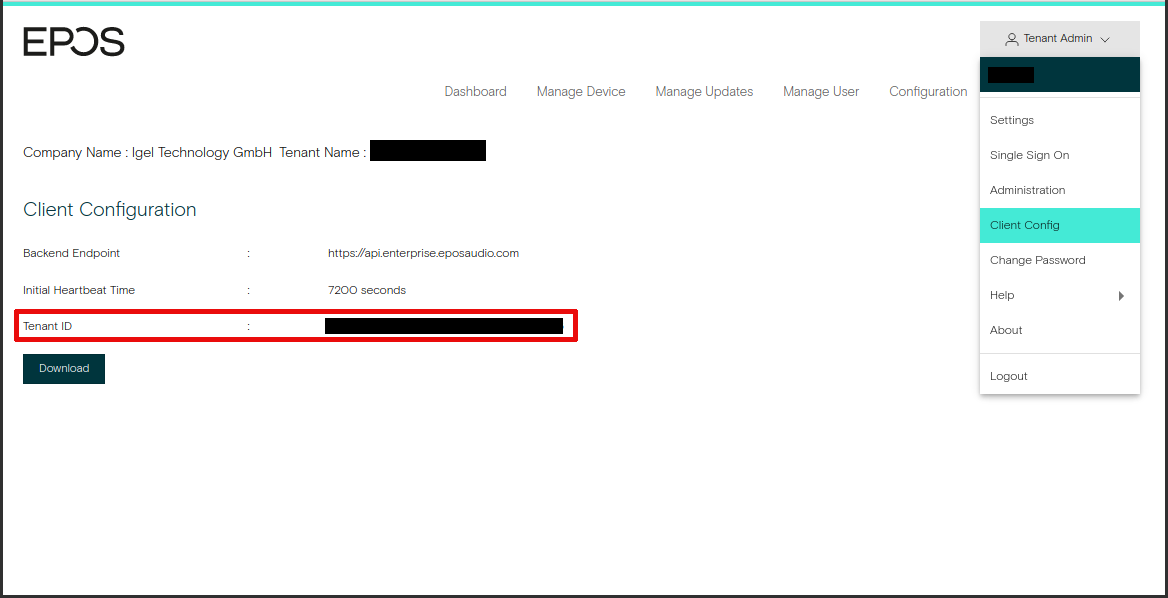The height and width of the screenshot is (598, 1168).
Task: Open the Dashboard page
Action: pos(475,91)
